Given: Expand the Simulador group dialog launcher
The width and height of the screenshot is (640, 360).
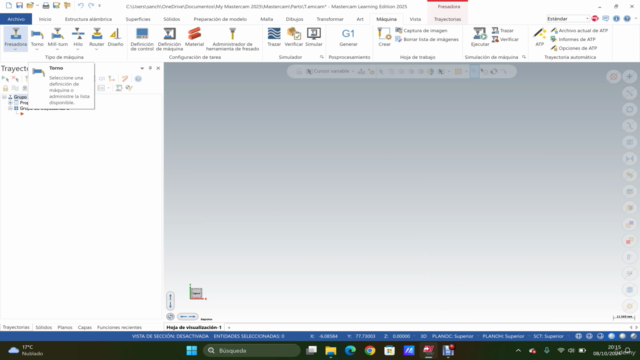Looking at the screenshot, I should 322,57.
